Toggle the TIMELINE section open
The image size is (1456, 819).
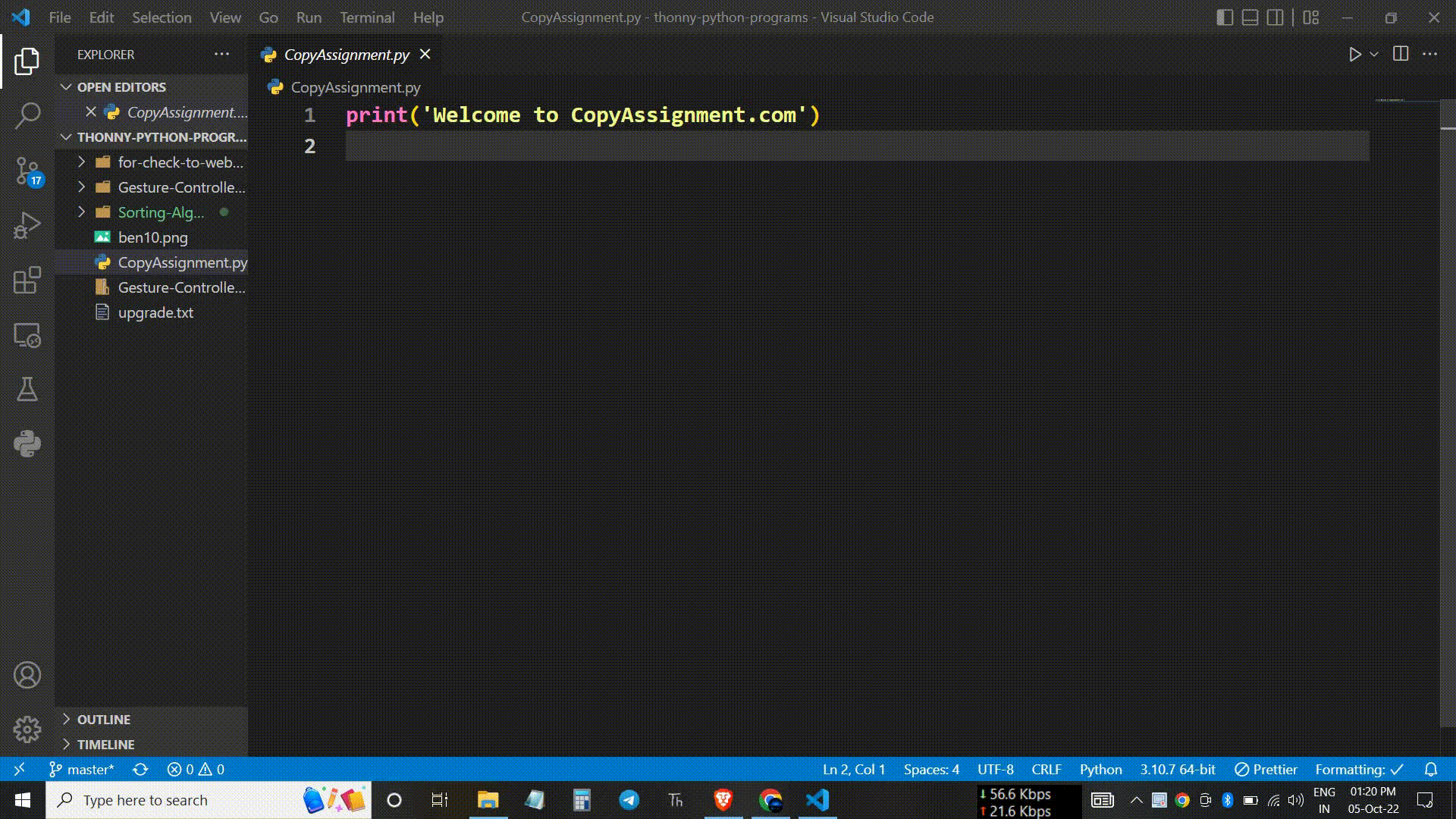click(105, 743)
